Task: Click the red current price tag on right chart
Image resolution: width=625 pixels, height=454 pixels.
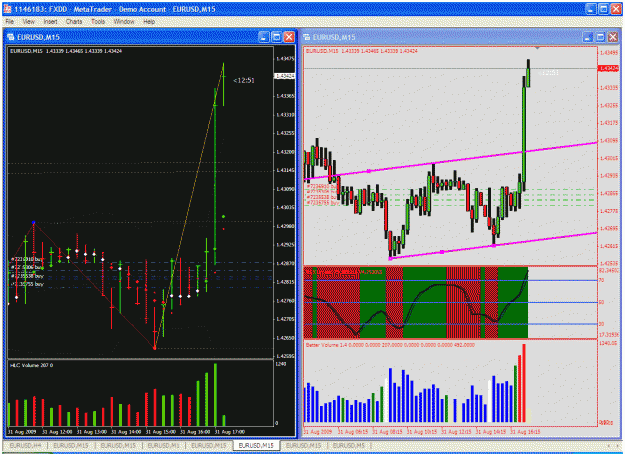Action: [608, 69]
